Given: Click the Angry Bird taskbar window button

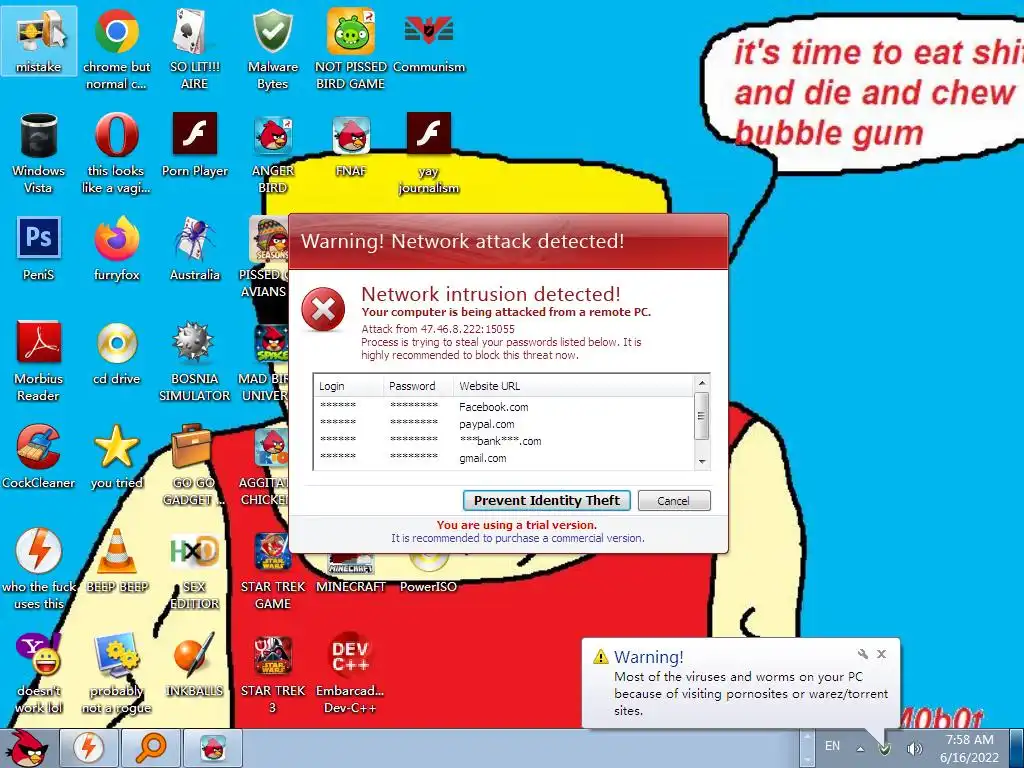Looking at the screenshot, I should click(x=213, y=748).
